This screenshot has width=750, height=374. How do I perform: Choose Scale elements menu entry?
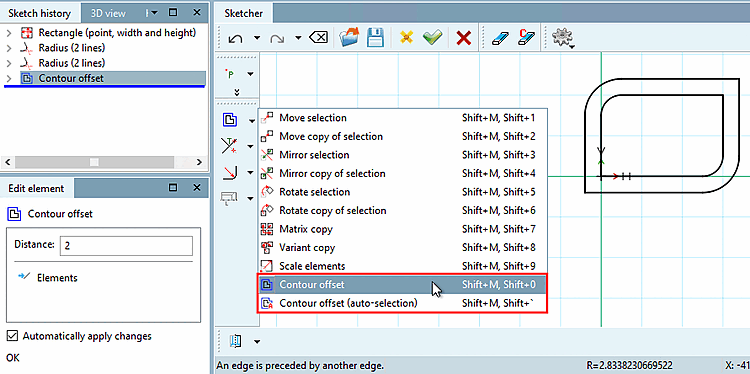tap(402, 266)
